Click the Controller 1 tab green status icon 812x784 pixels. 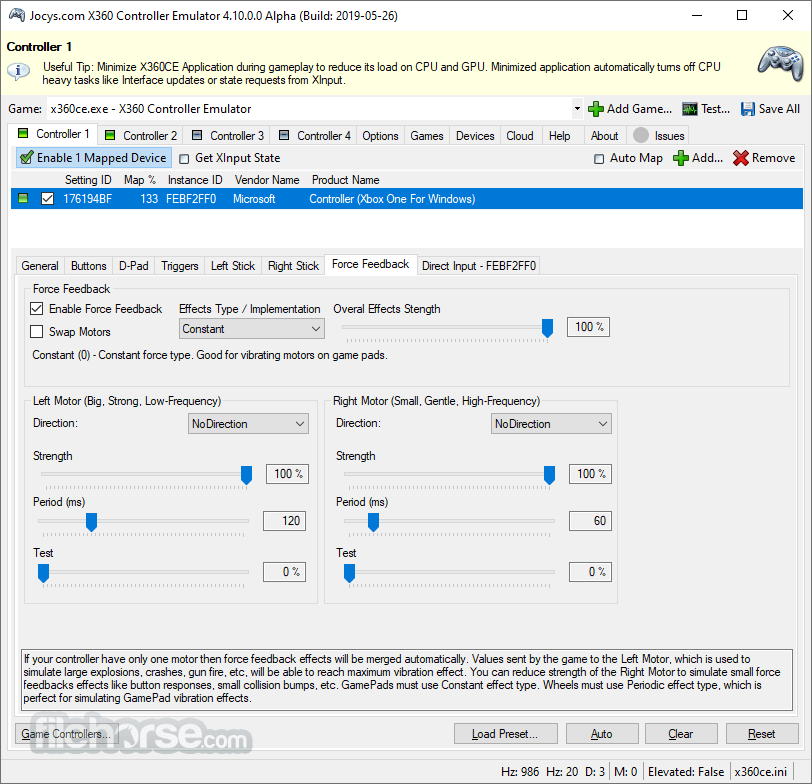pos(23,134)
